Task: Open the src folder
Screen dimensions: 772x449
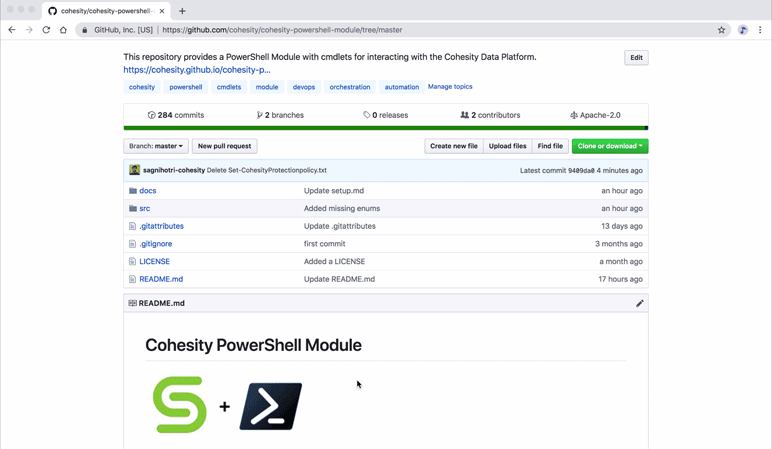Action: click(x=145, y=208)
